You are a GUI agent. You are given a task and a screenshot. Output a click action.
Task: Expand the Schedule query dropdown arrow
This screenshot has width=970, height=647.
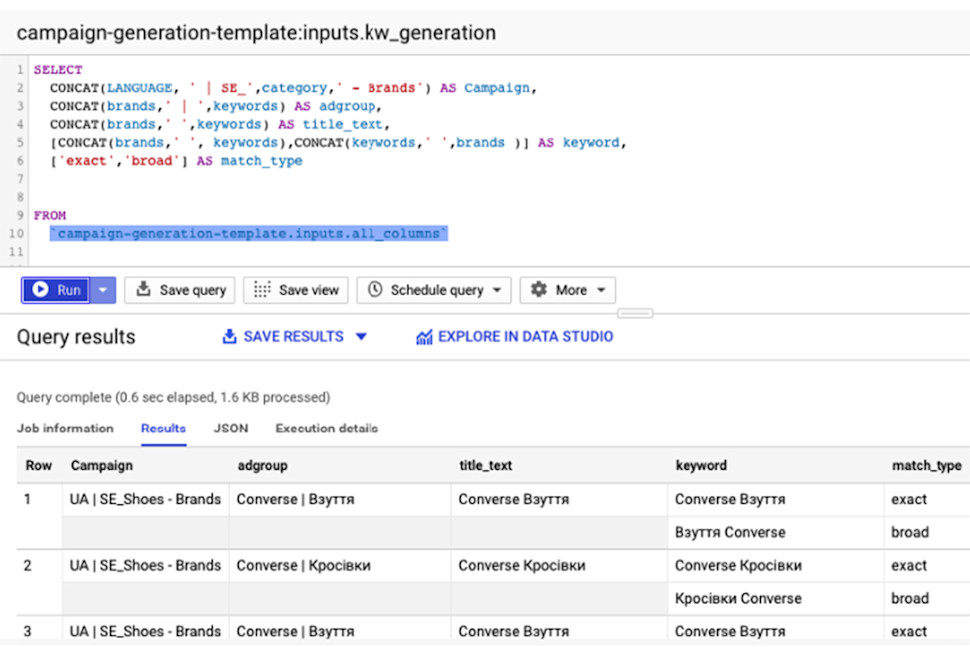(497, 291)
